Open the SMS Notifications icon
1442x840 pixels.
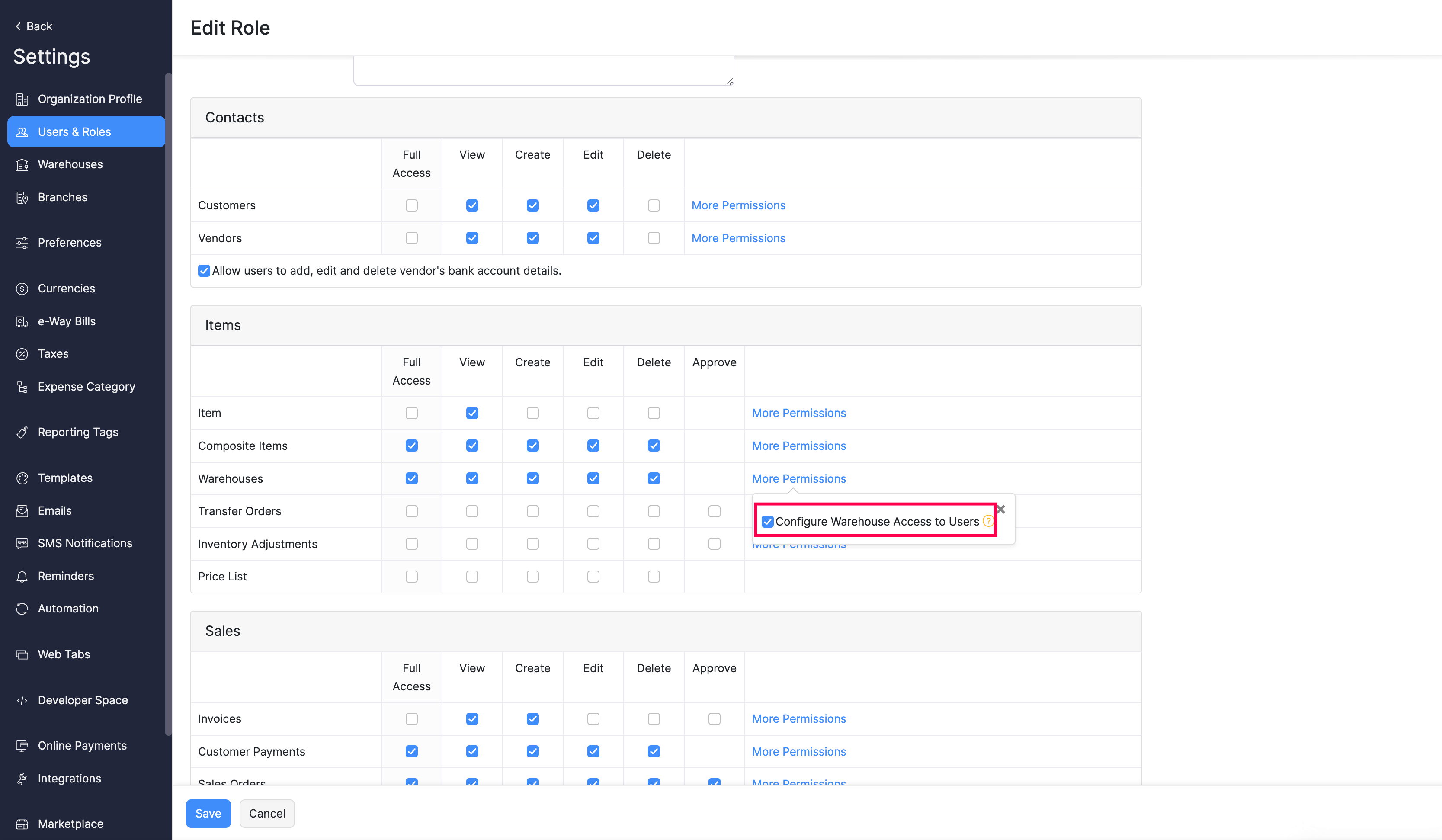(x=22, y=543)
